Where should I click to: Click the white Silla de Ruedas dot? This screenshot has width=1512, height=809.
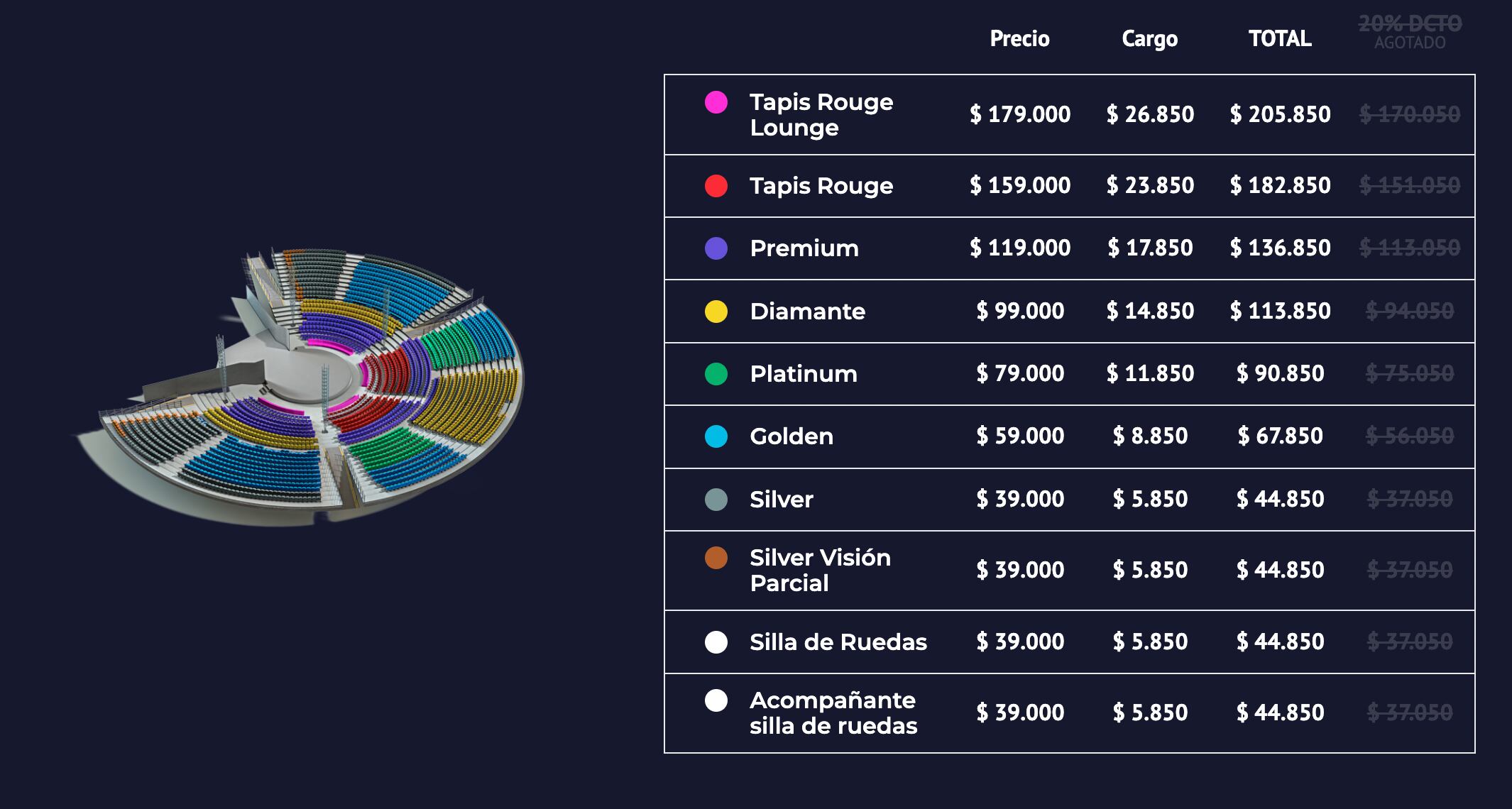click(716, 642)
